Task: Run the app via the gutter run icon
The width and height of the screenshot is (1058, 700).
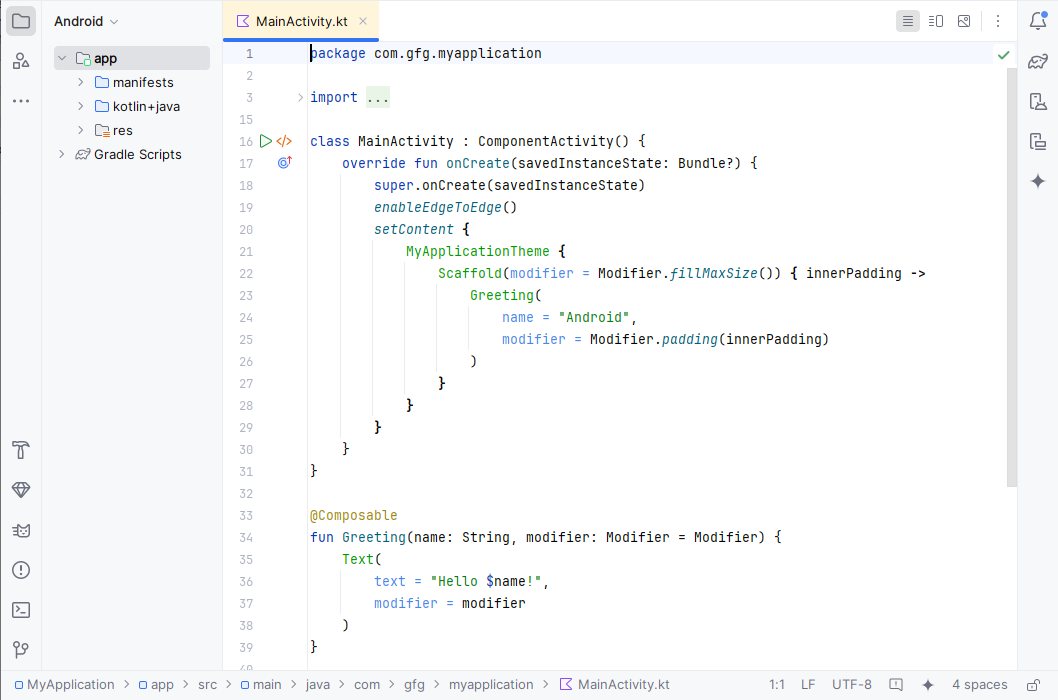Action: (x=265, y=141)
